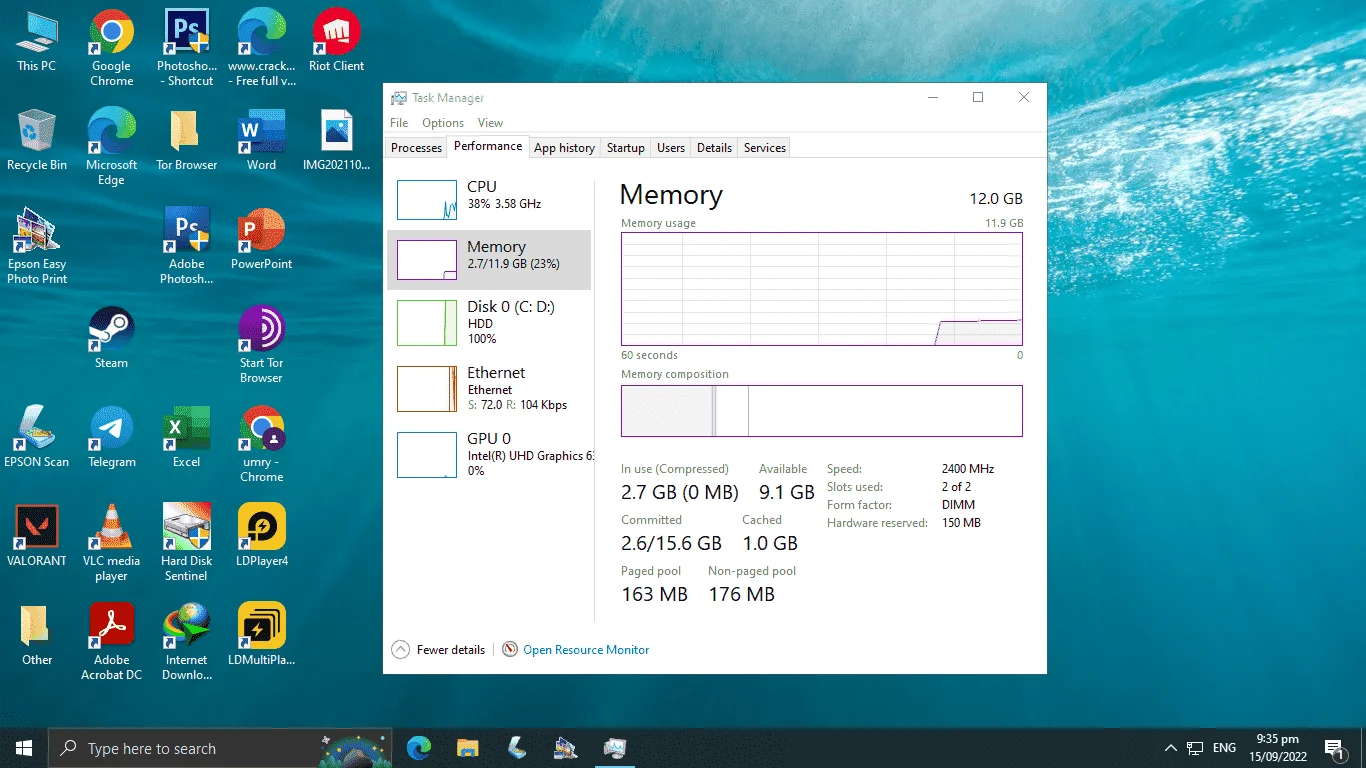Select the Word desktop shortcut
The image size is (1366, 768).
pyautogui.click(x=261, y=140)
